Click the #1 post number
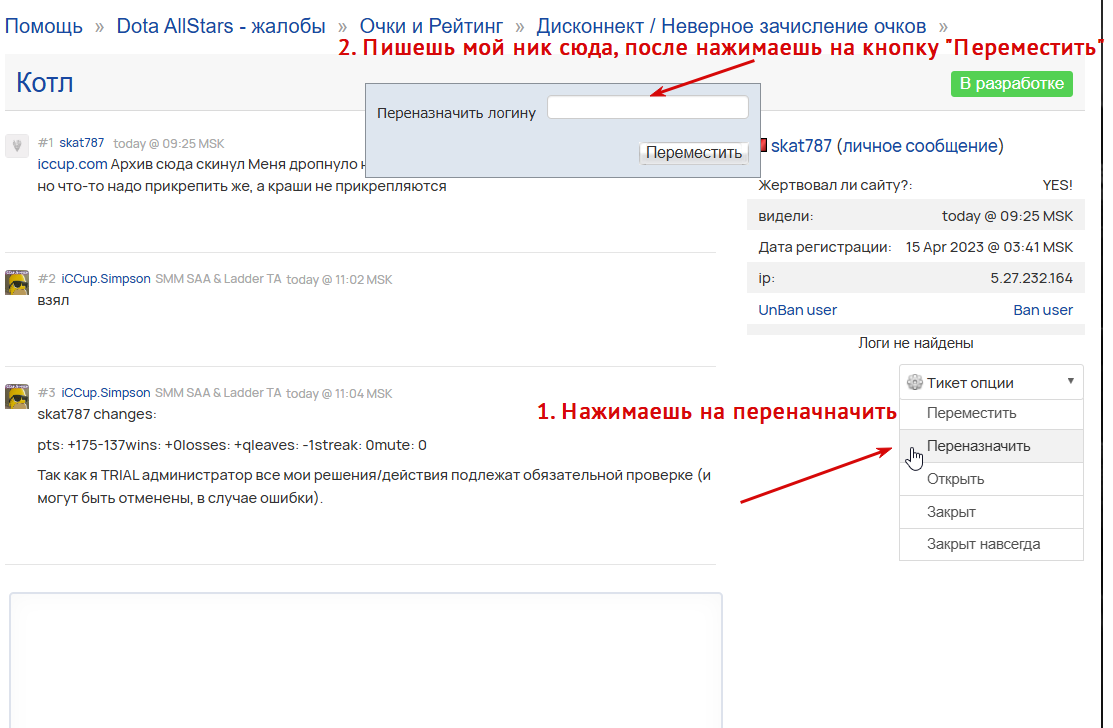The image size is (1113, 728). [x=45, y=143]
